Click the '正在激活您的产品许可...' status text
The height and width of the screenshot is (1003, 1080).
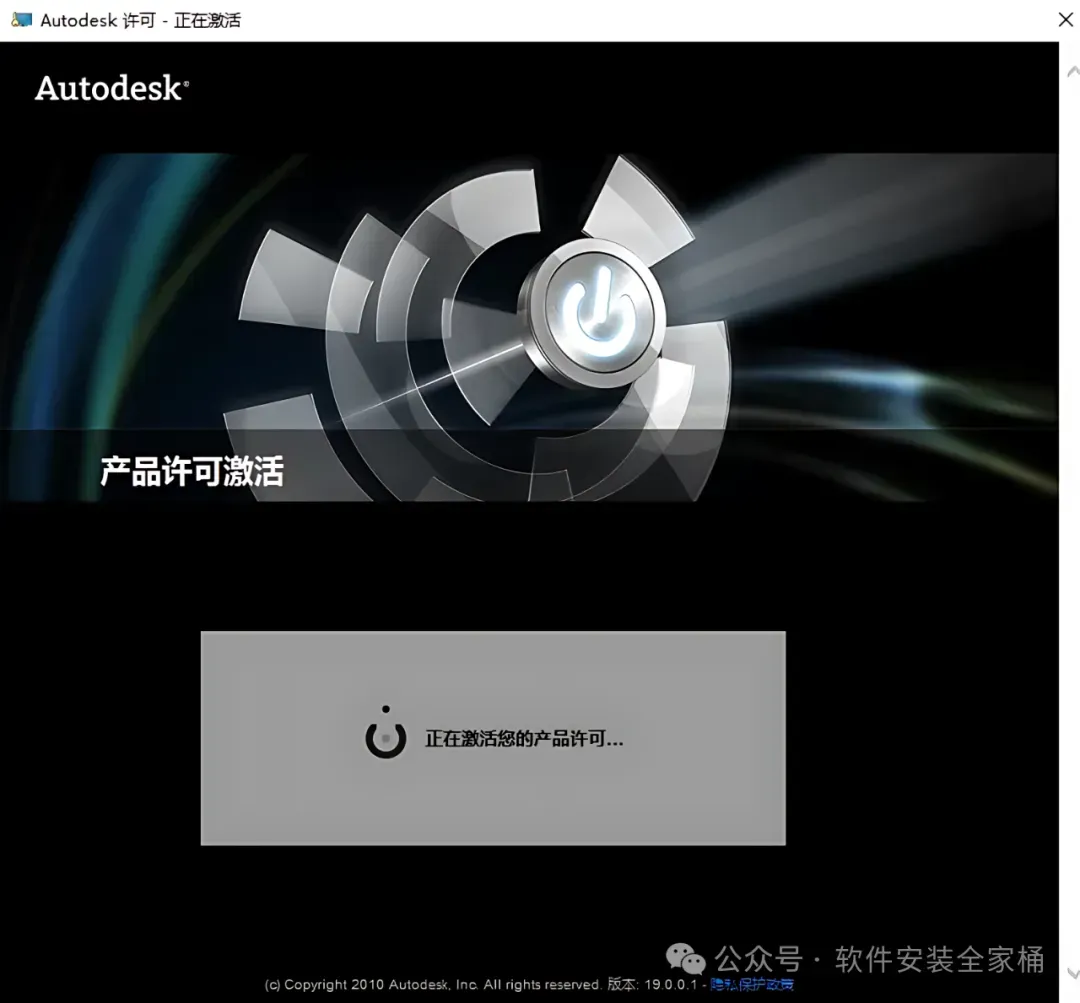tap(524, 739)
